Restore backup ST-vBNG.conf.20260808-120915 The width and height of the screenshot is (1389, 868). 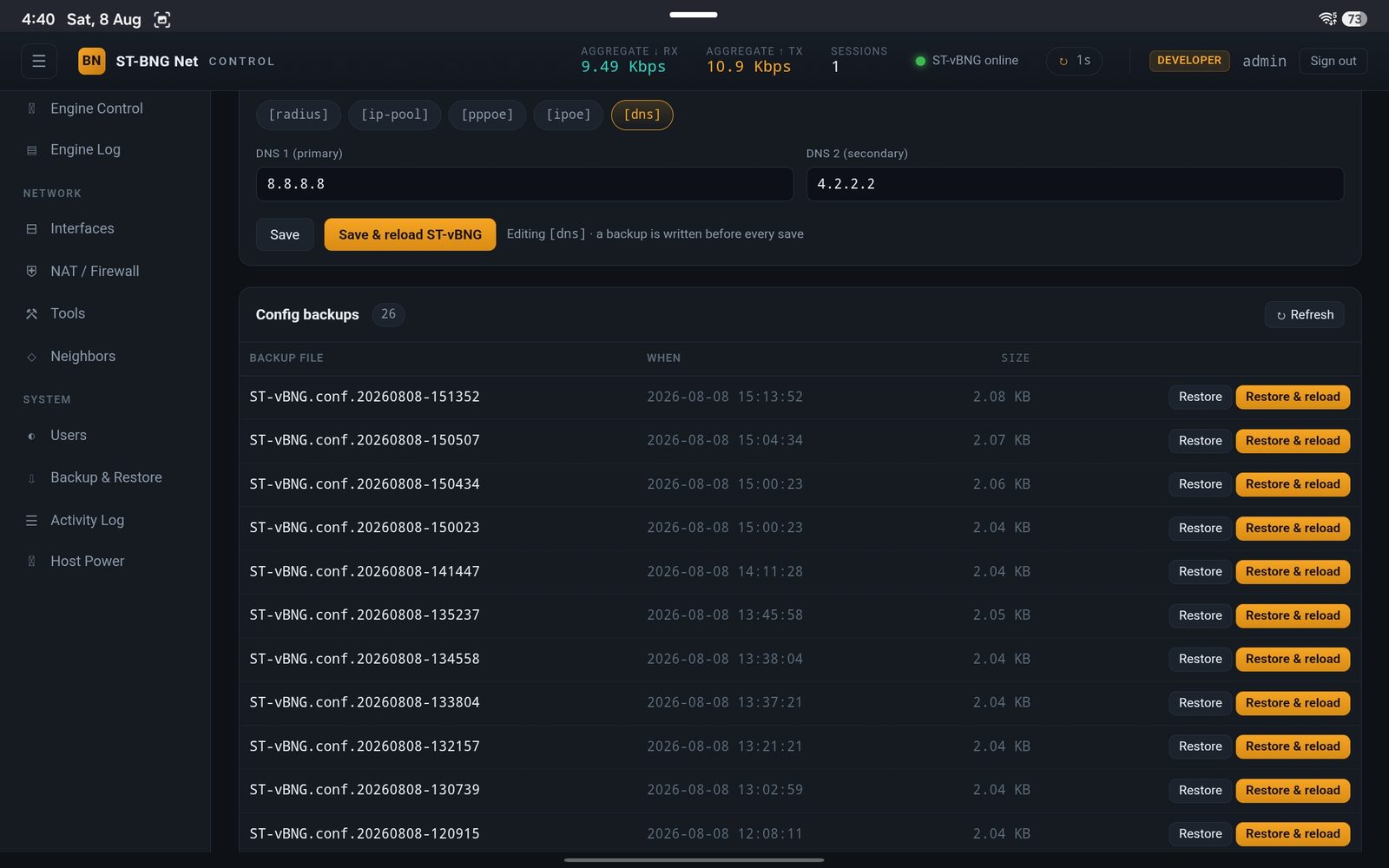(1200, 834)
